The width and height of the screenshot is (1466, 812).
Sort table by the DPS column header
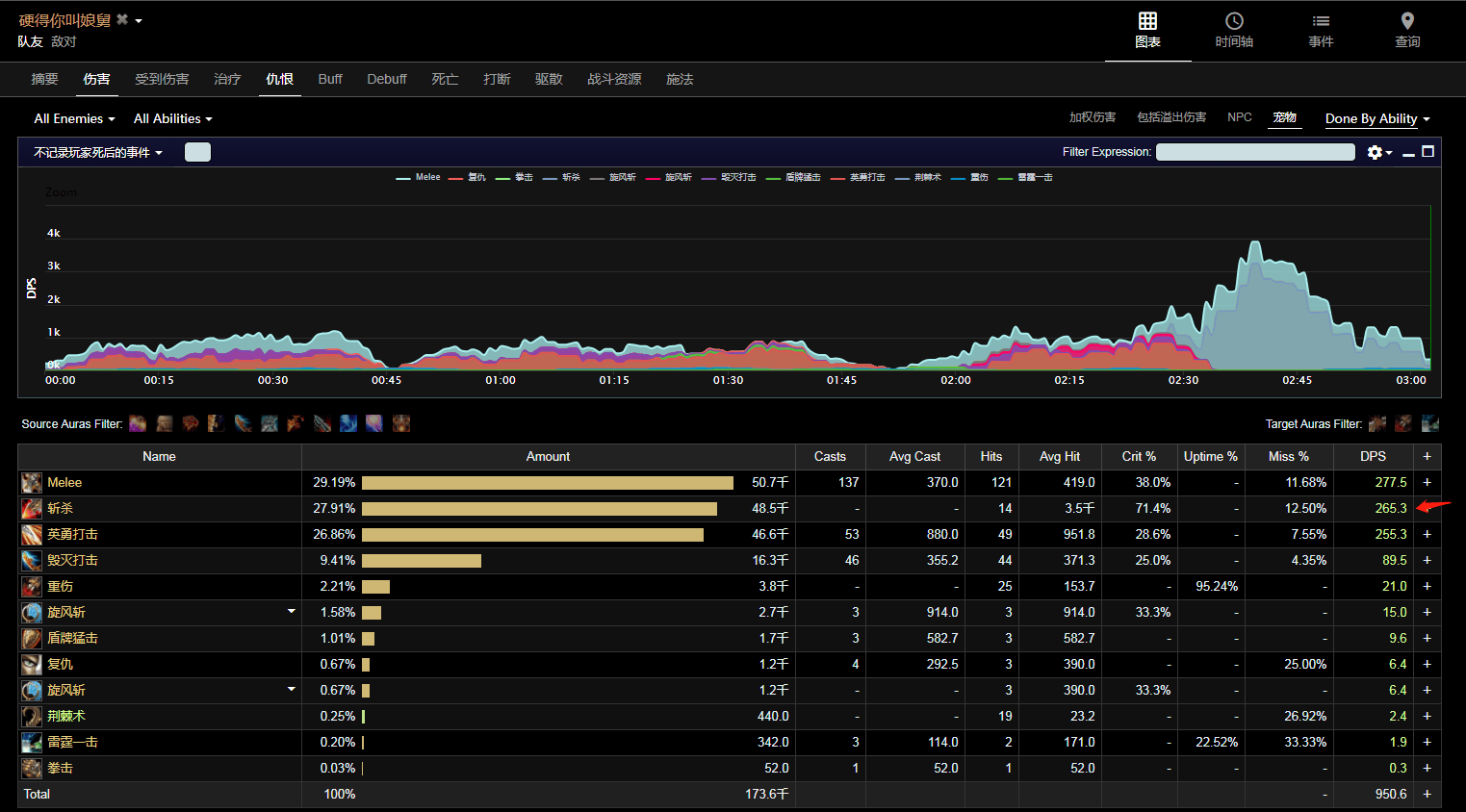tap(1373, 457)
